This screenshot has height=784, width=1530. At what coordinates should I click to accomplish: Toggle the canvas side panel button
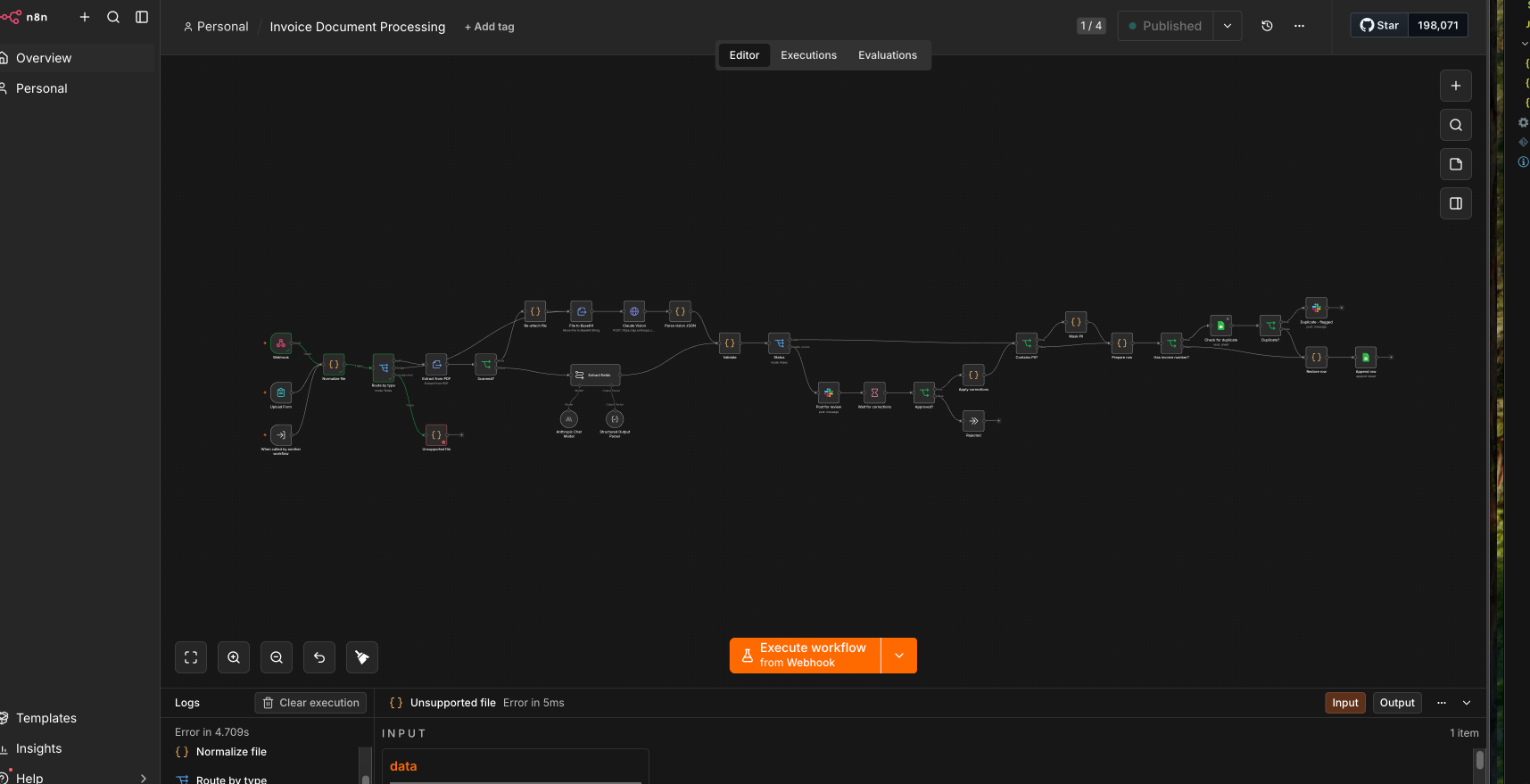pyautogui.click(x=1456, y=203)
